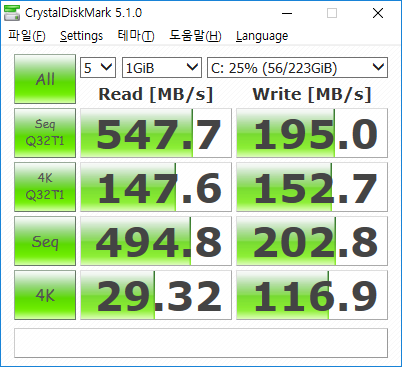
Task: Click the empty comment field at bottom
Action: 201,343
